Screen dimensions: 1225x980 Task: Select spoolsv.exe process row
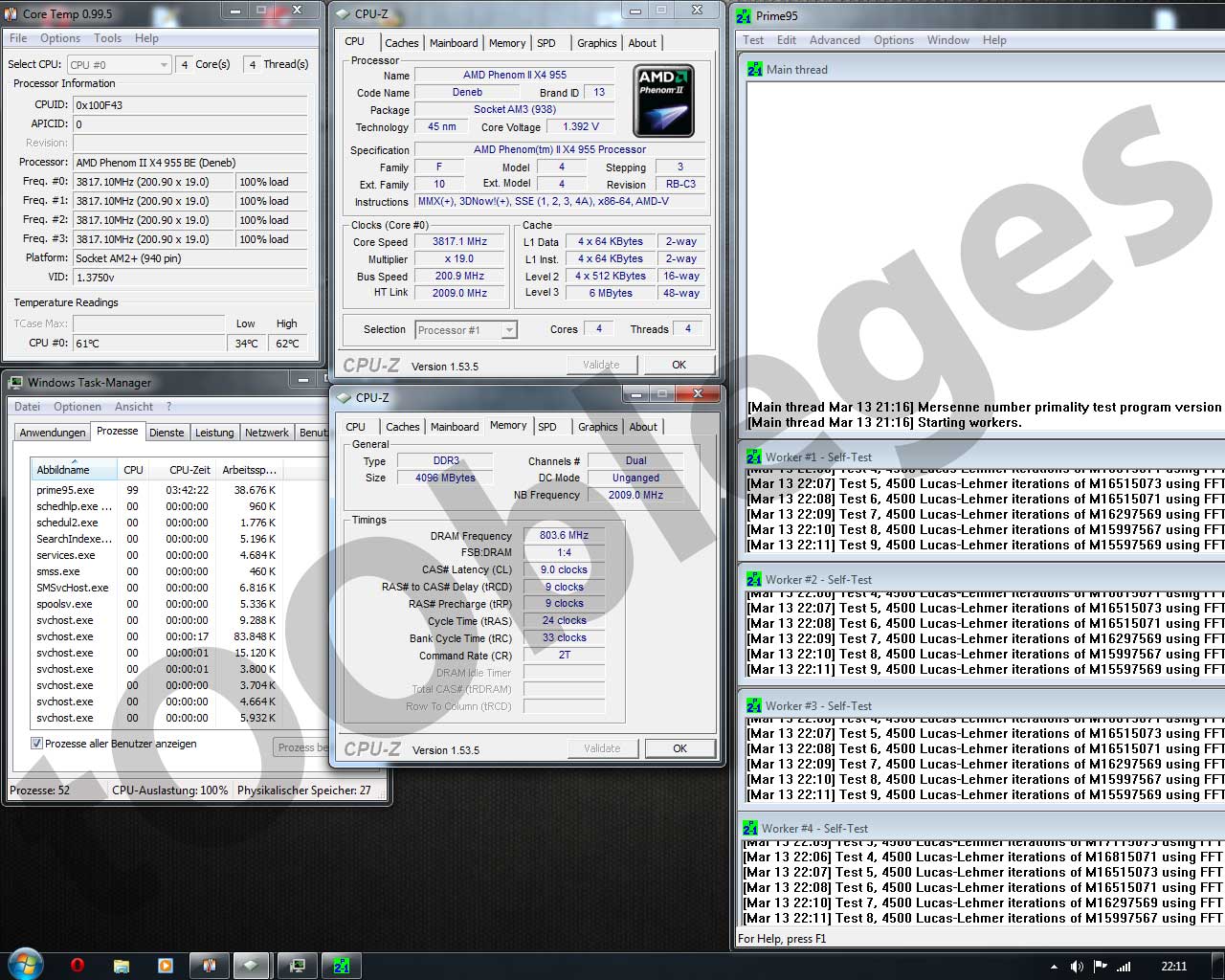pos(157,604)
